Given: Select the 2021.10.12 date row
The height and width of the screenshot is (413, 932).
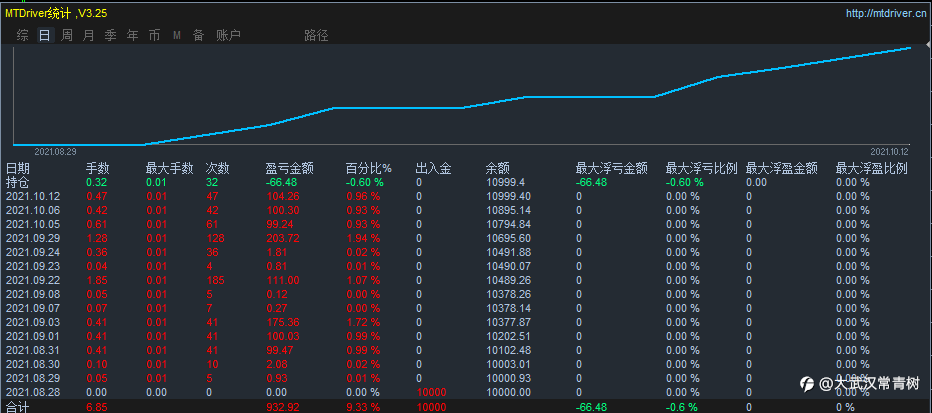Looking at the screenshot, I should click(466, 196).
